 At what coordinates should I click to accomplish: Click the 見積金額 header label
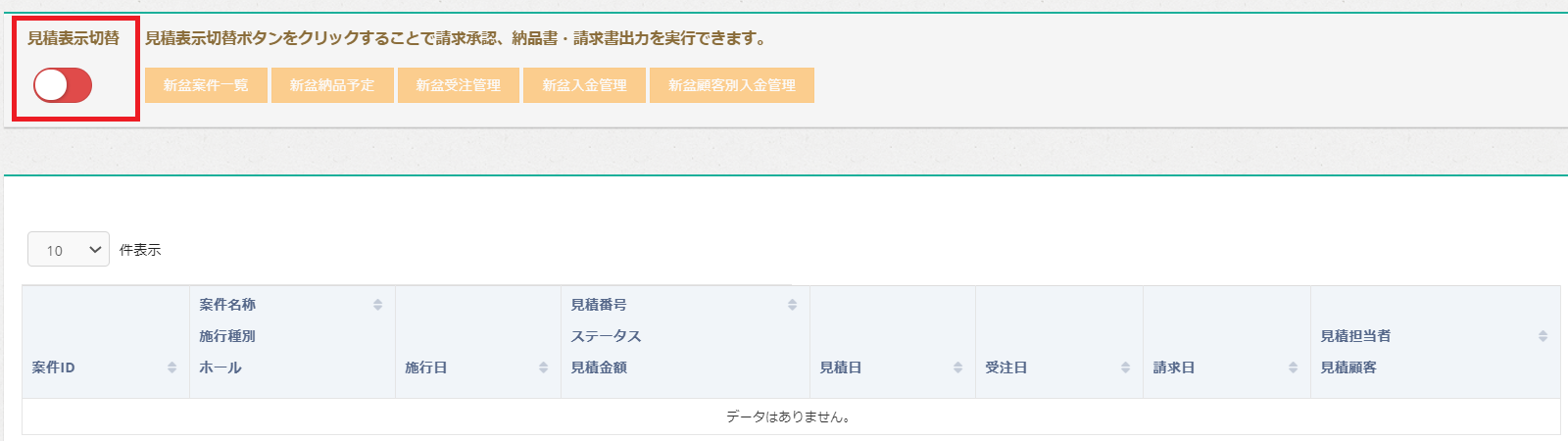[599, 367]
